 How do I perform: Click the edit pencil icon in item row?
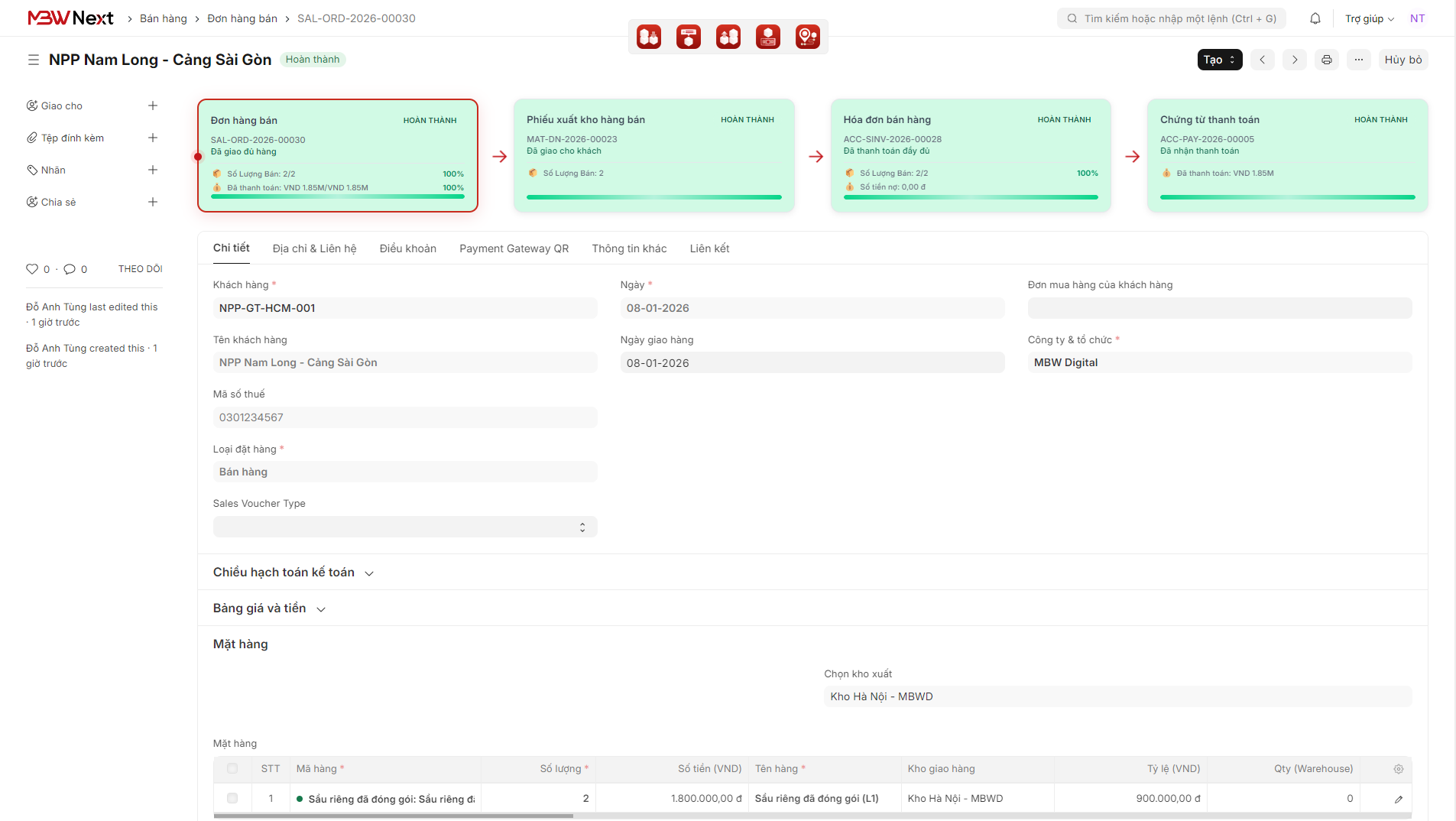point(1398,799)
